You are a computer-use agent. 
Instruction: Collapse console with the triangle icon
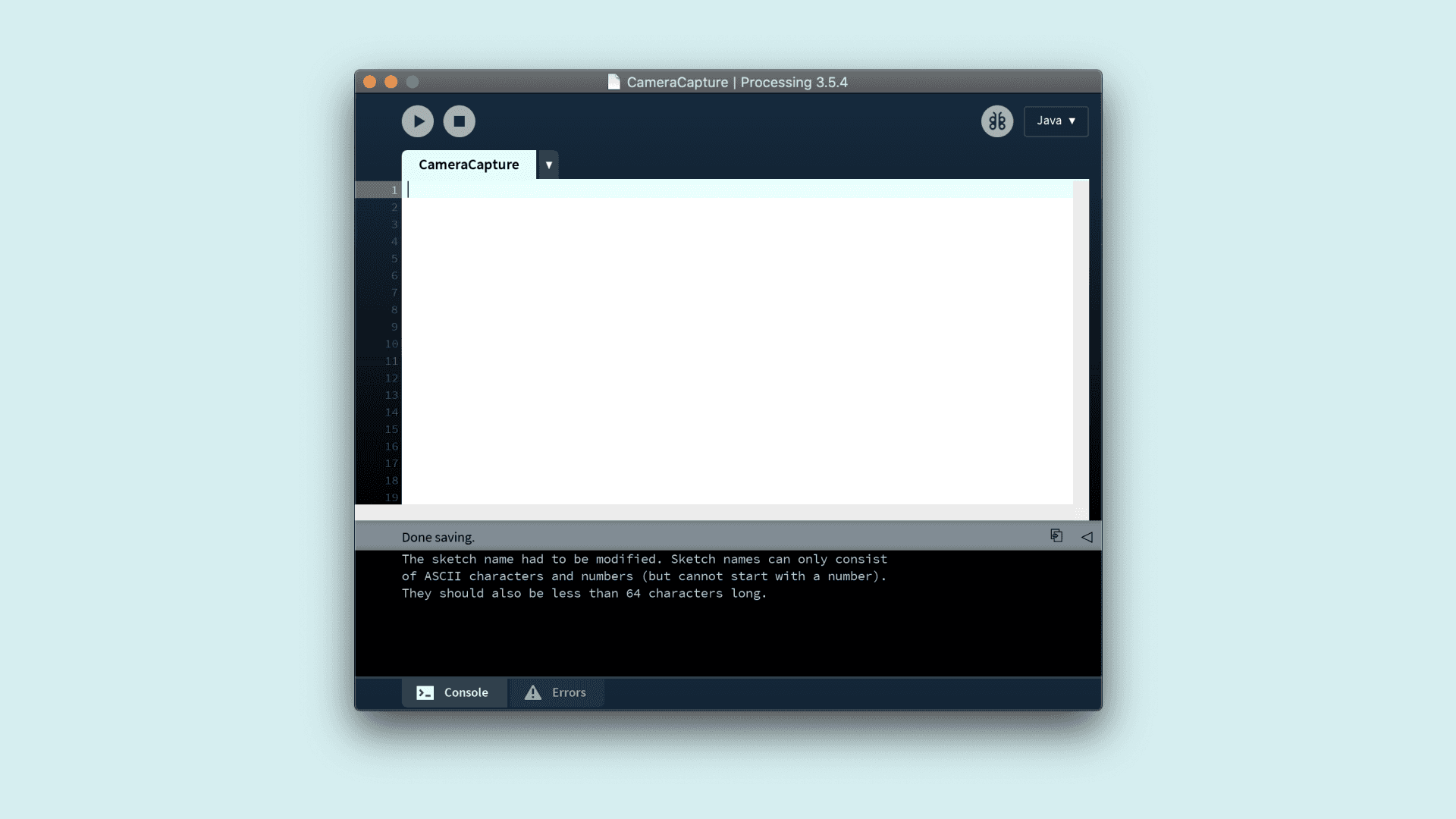click(x=1087, y=537)
